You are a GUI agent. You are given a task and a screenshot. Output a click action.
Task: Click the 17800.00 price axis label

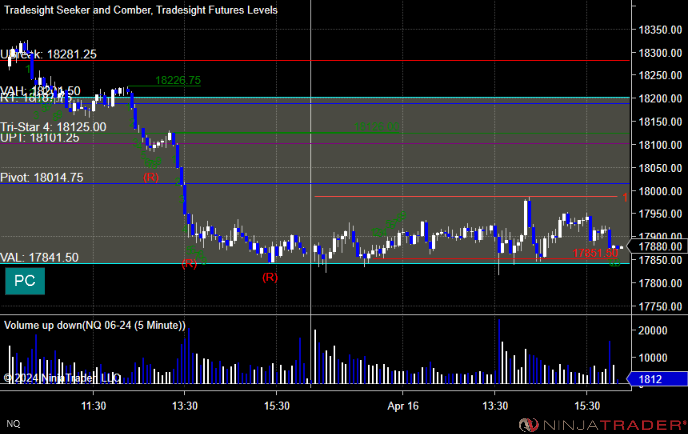coord(660,283)
